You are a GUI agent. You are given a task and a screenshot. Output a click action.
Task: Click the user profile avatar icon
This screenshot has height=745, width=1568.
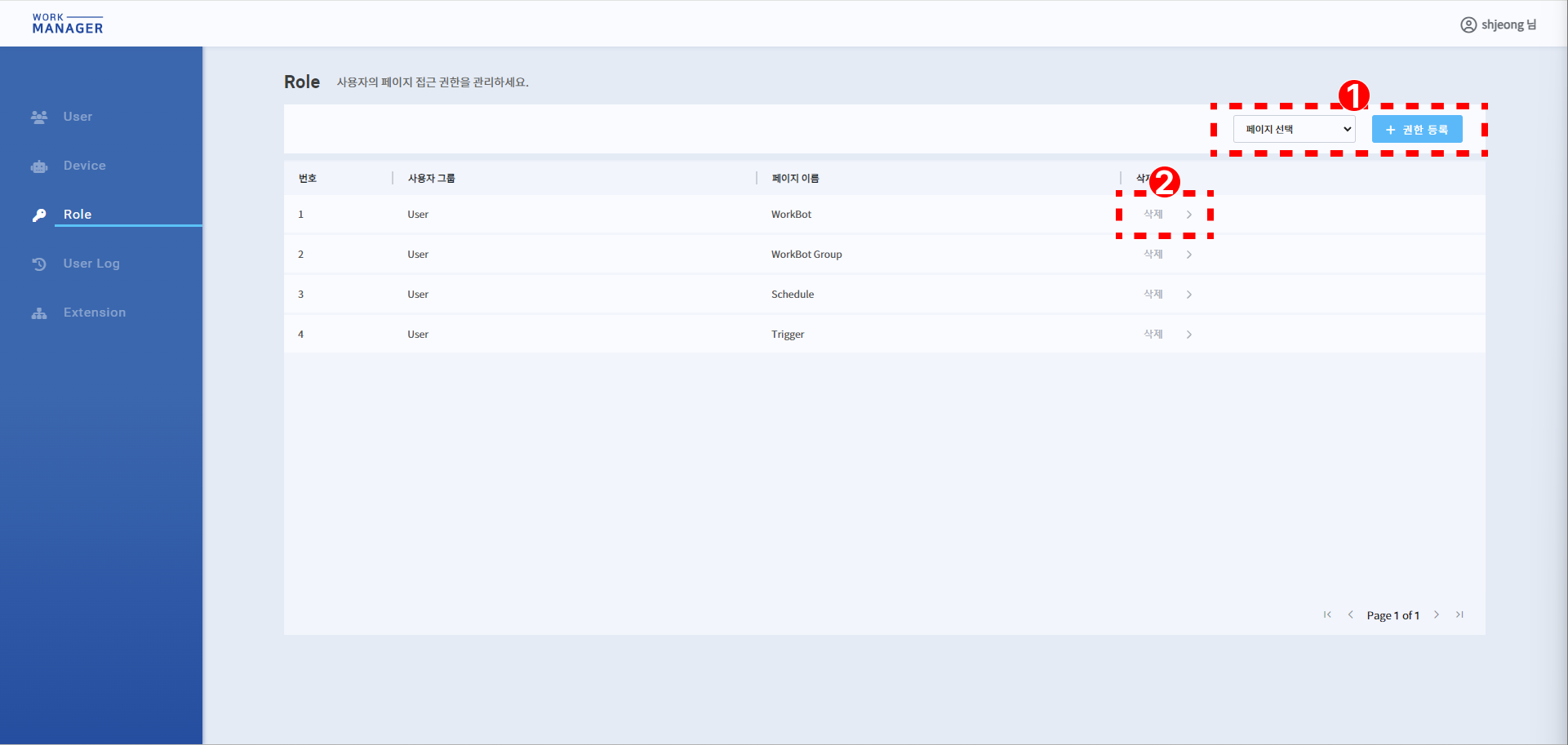[x=1468, y=25]
